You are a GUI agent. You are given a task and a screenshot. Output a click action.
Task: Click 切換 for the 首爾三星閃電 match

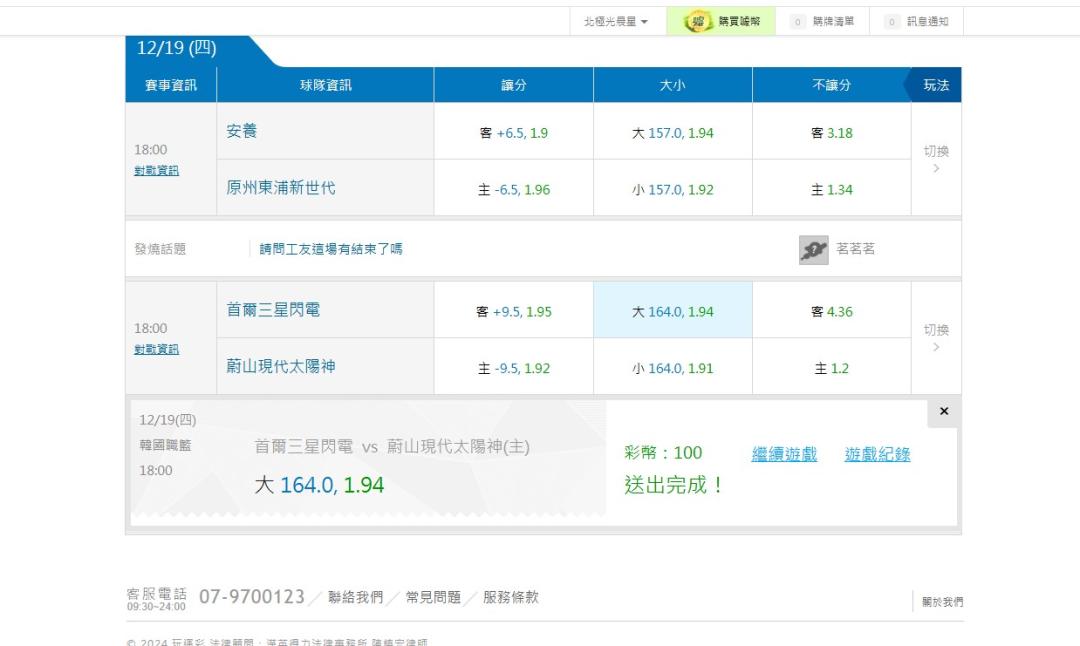tap(936, 337)
